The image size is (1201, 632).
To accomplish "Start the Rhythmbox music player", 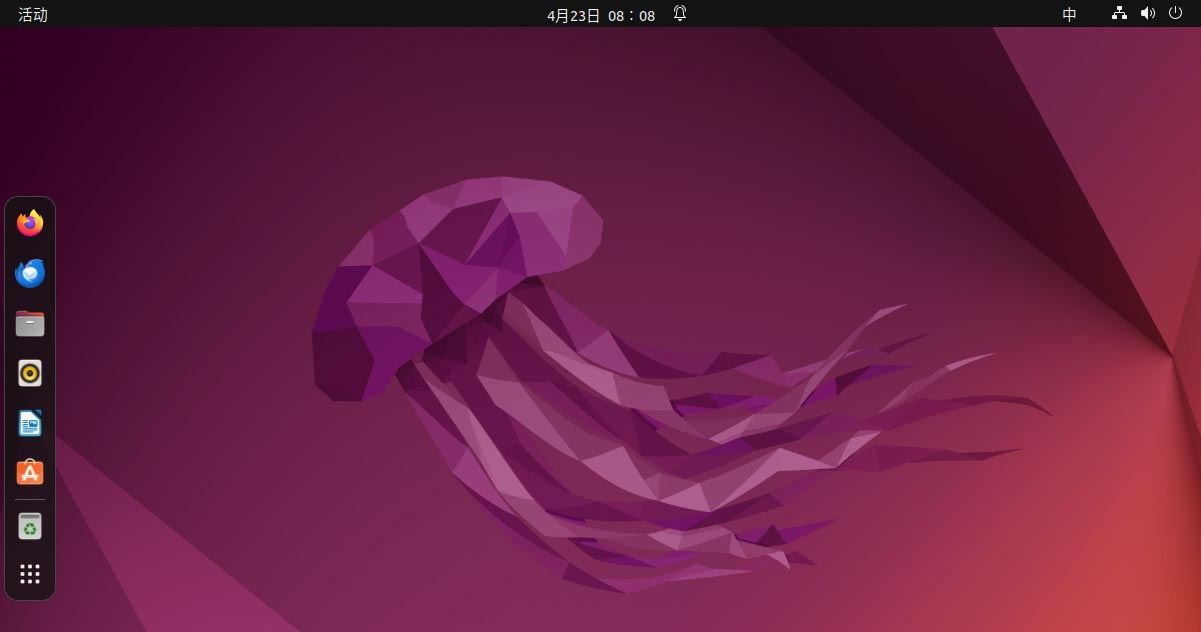I will (30, 373).
